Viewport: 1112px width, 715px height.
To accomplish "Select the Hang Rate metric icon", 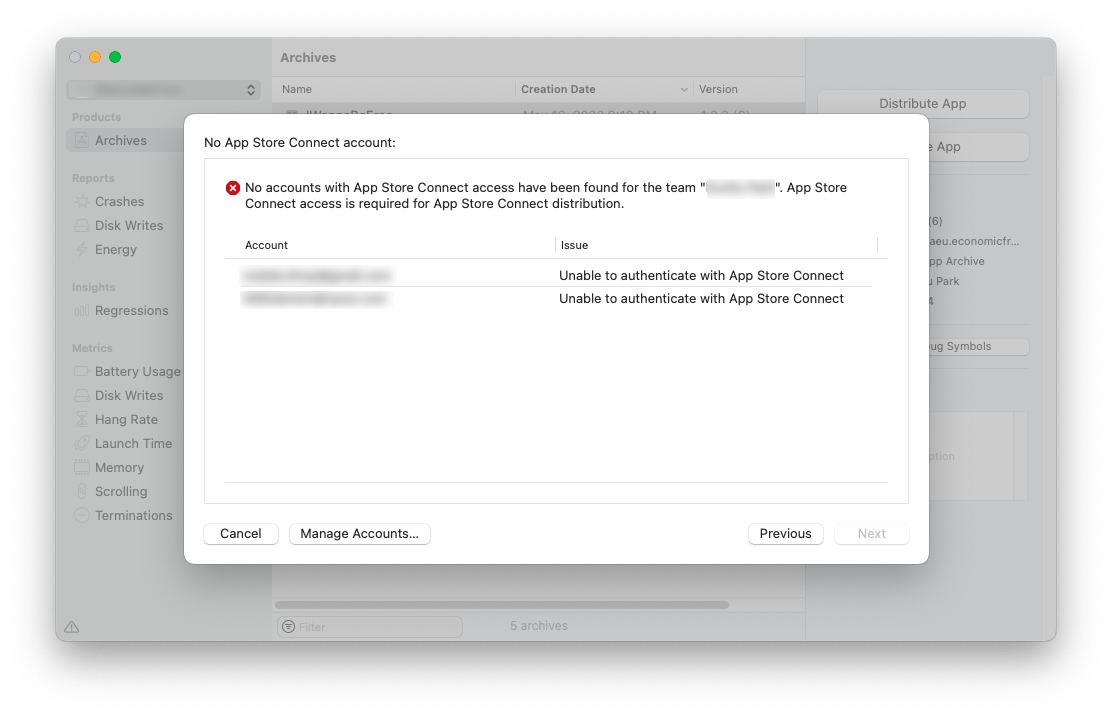I will (x=80, y=419).
